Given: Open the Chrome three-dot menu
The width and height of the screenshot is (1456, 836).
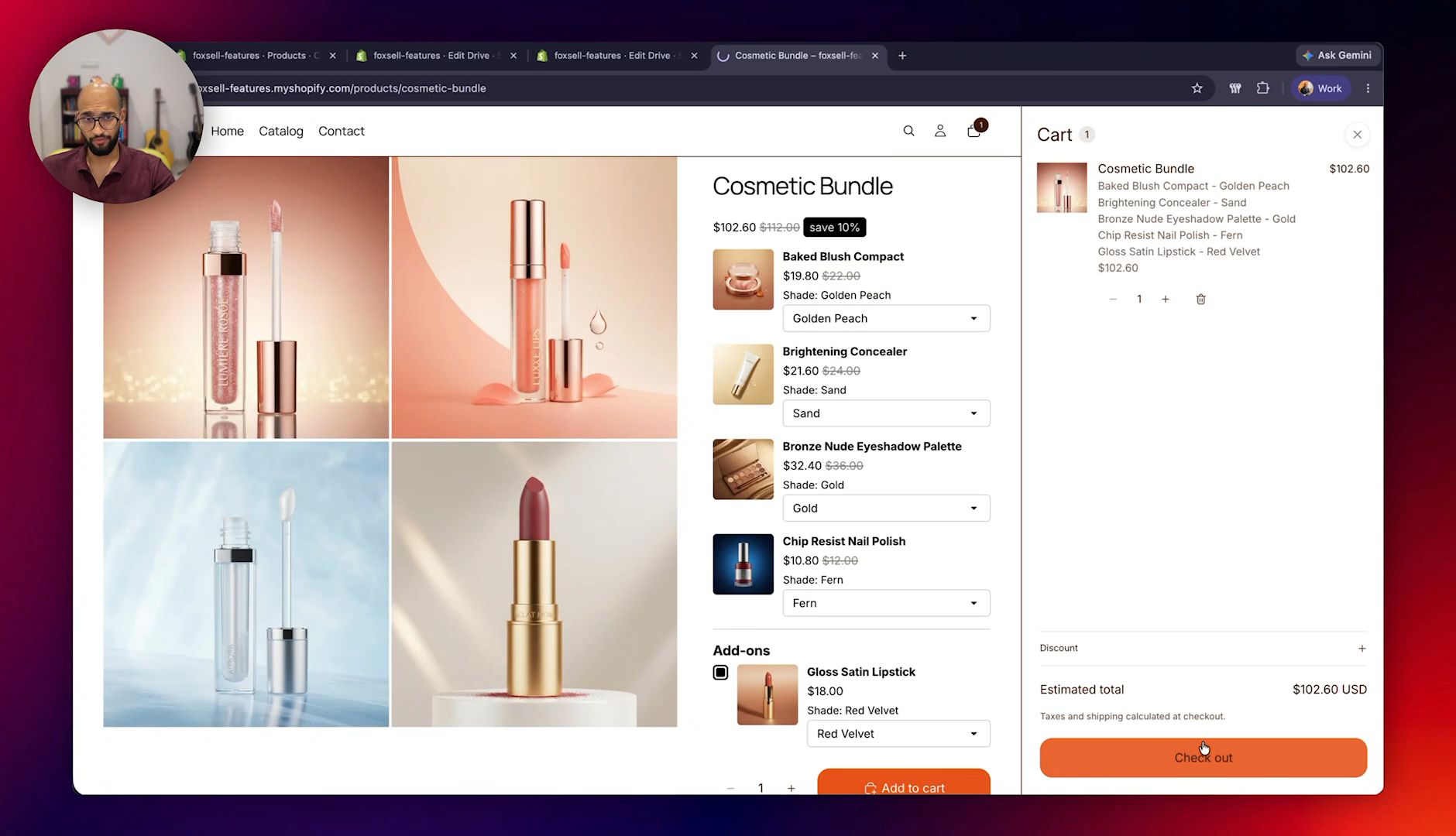Looking at the screenshot, I should (1368, 88).
